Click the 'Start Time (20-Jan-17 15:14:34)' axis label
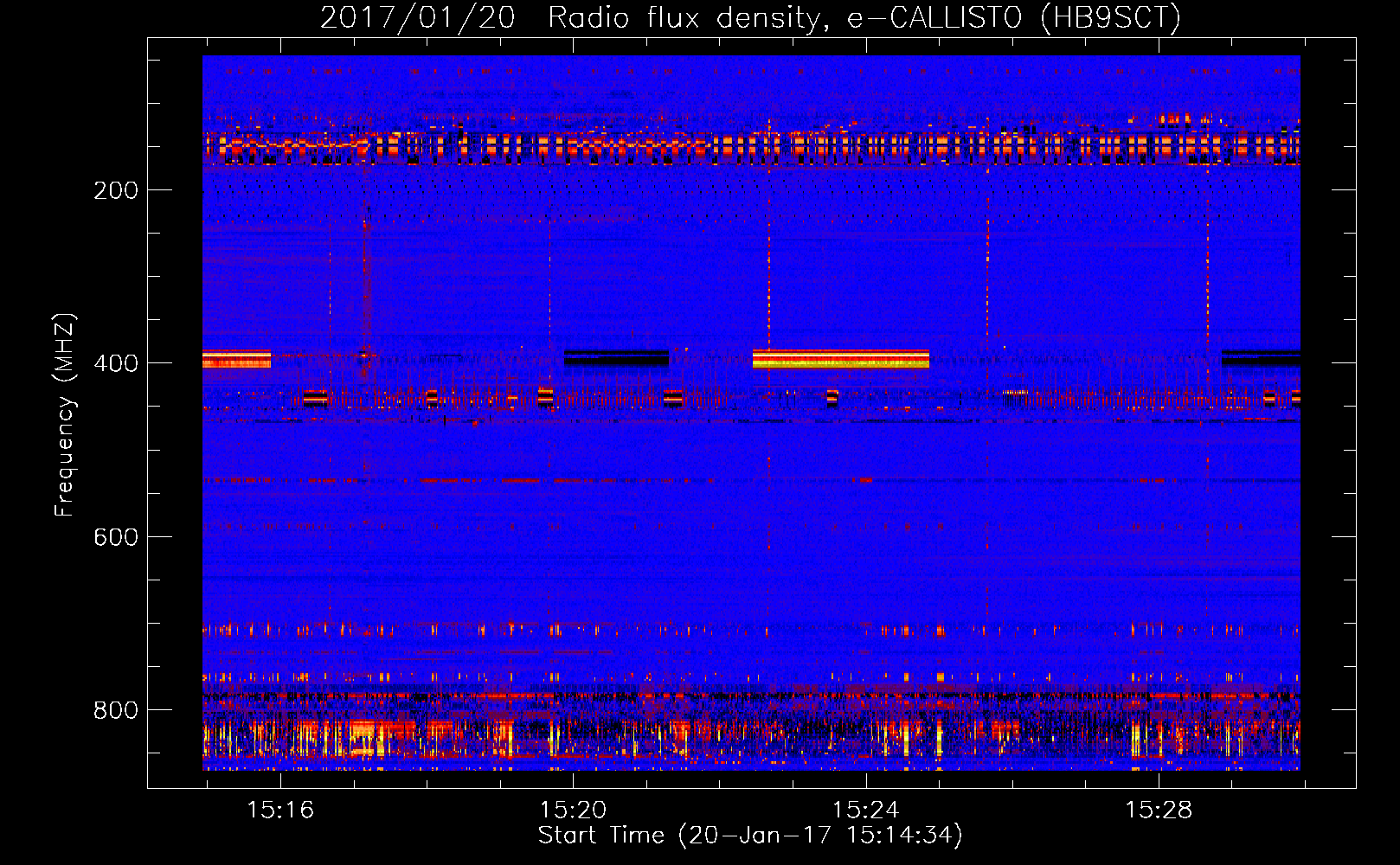Screen dimensions: 1400x865 pyautogui.click(x=750, y=836)
